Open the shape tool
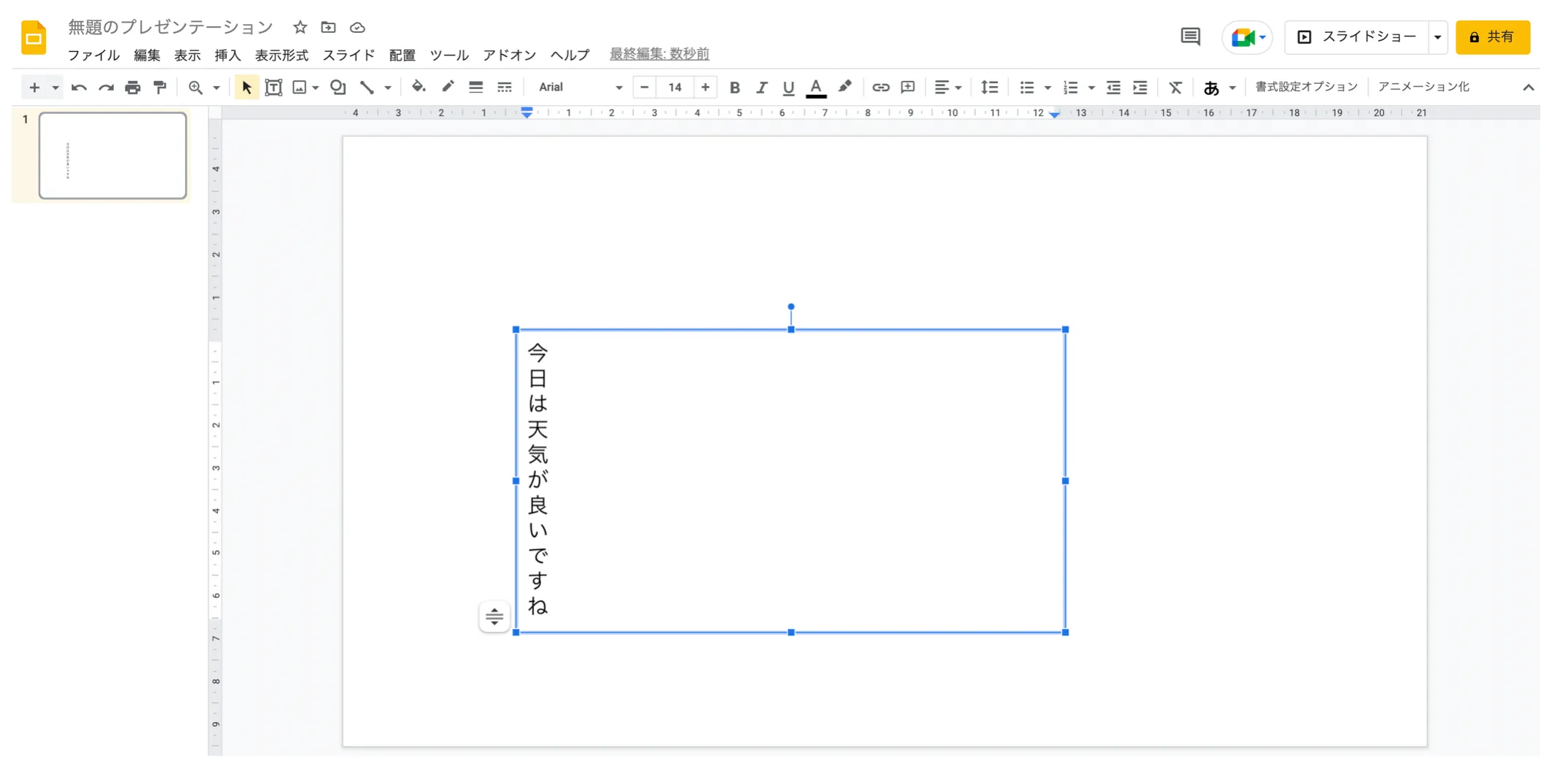Viewport: 1568px width, 769px height. tap(338, 88)
